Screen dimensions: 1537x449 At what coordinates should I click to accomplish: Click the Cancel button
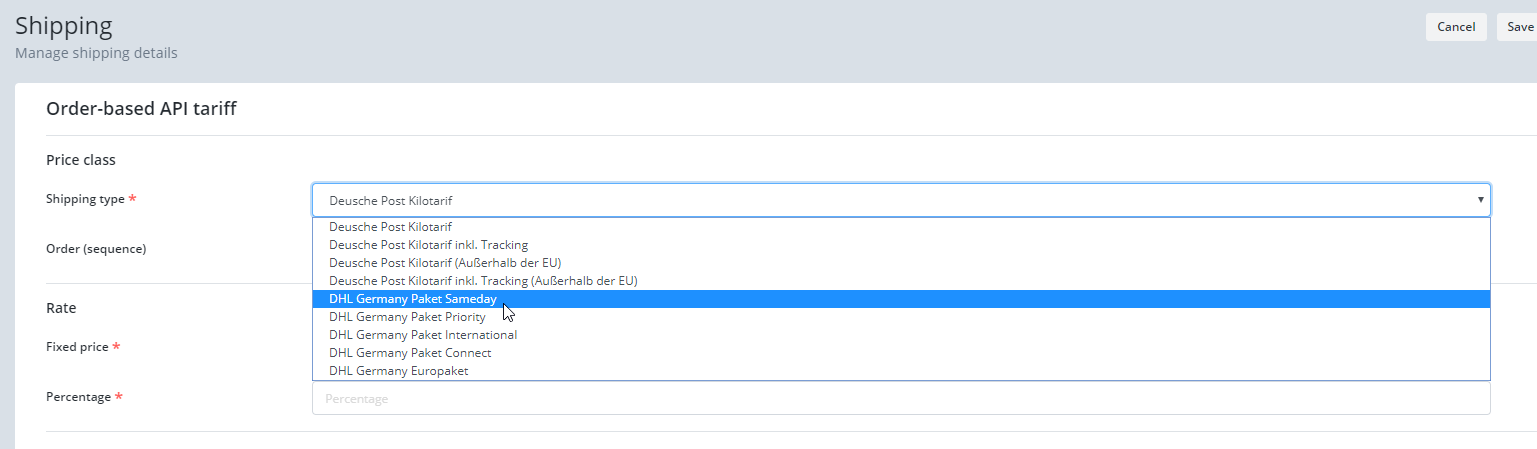pyautogui.click(x=1456, y=27)
